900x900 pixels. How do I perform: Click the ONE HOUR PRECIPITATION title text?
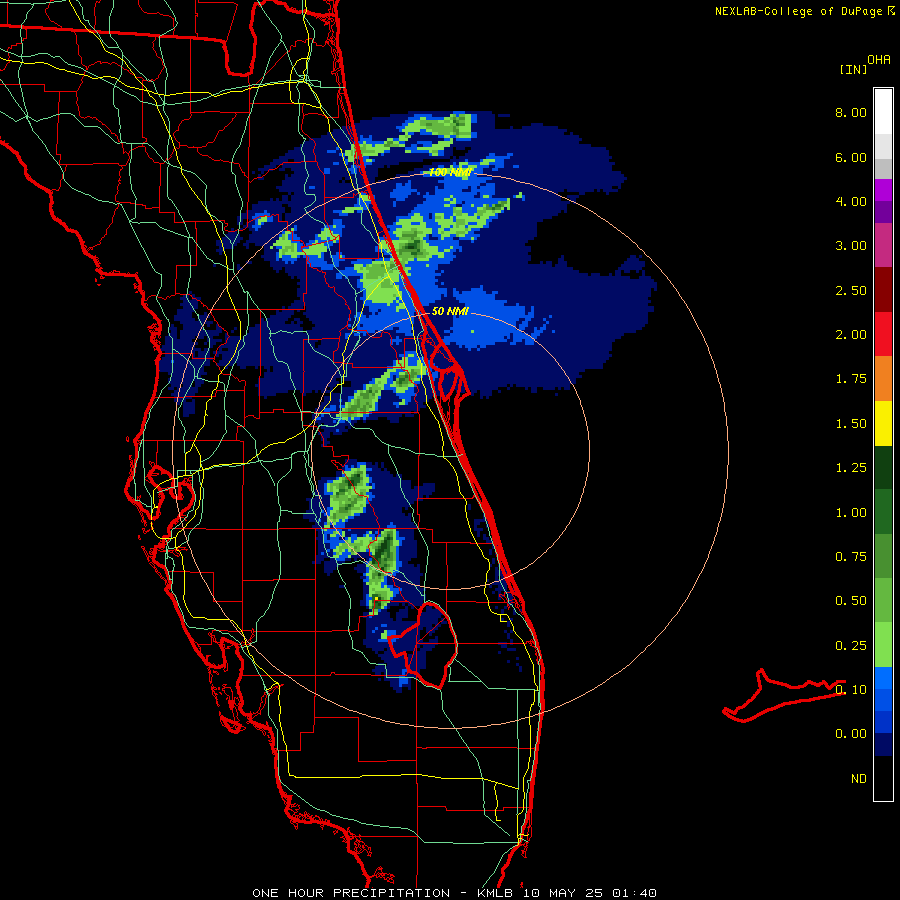pyautogui.click(x=351, y=893)
